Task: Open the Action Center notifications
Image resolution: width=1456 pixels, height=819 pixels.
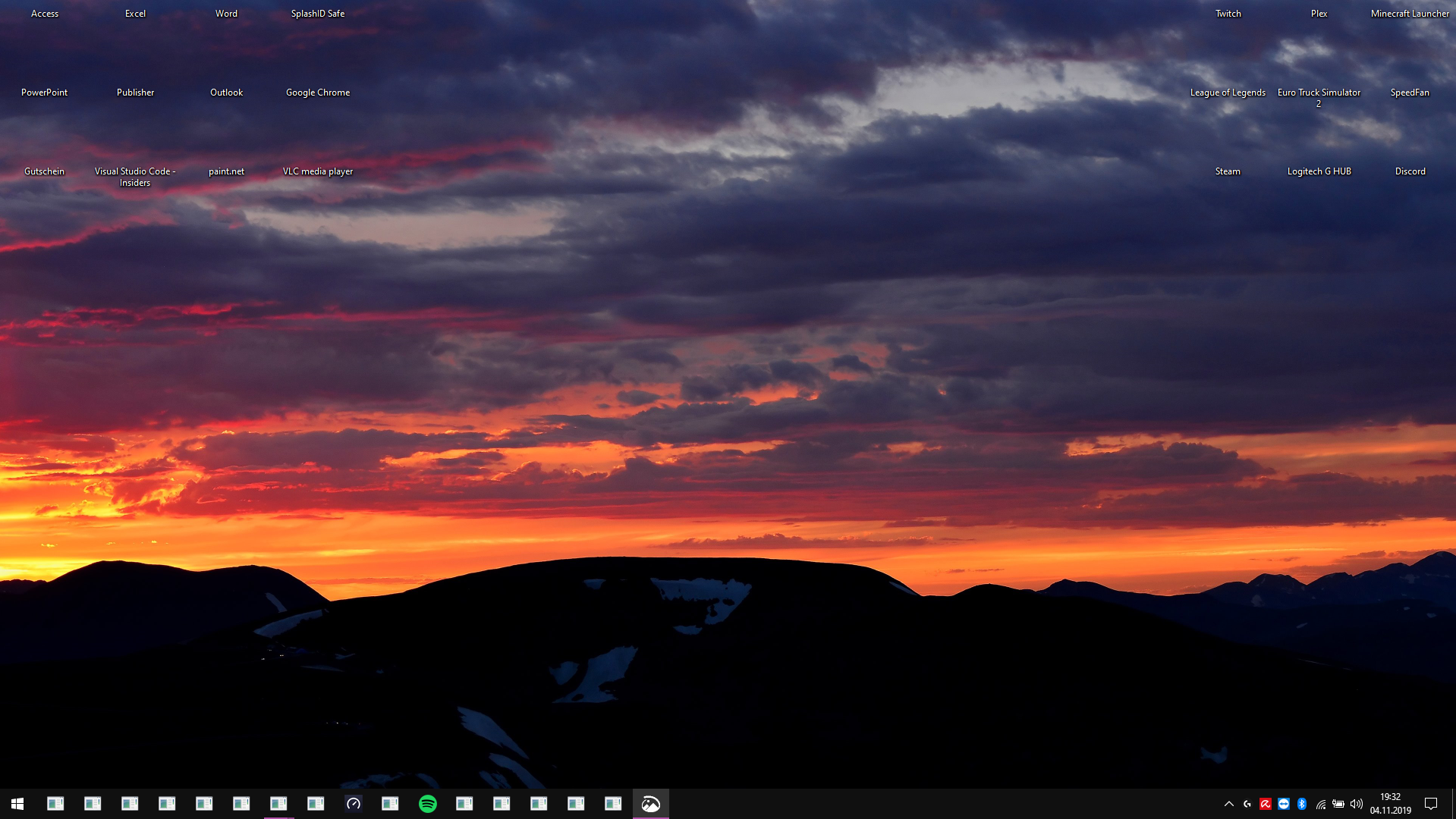Action: pyautogui.click(x=1431, y=804)
